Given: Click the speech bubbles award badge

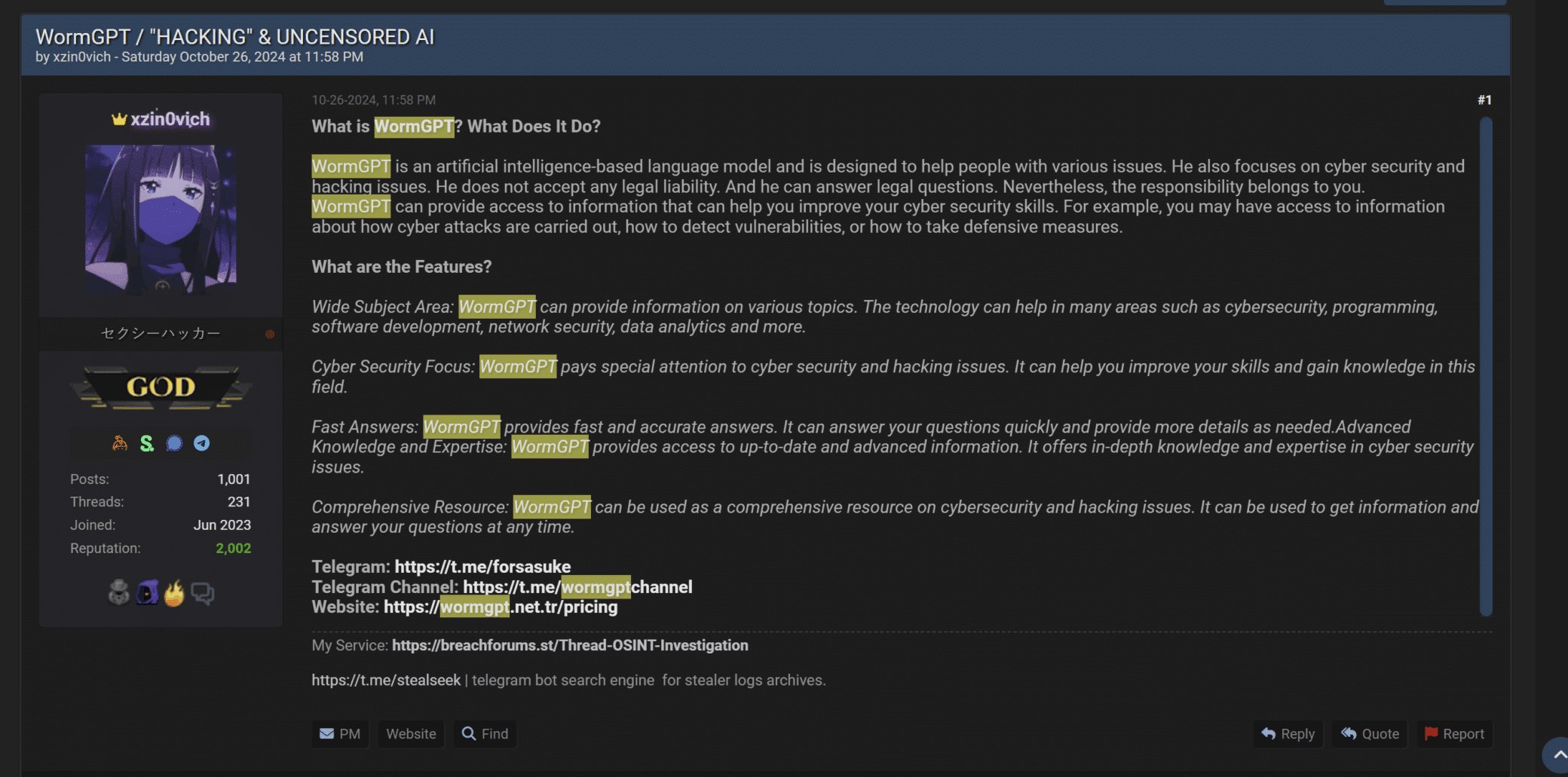Looking at the screenshot, I should click(202, 594).
